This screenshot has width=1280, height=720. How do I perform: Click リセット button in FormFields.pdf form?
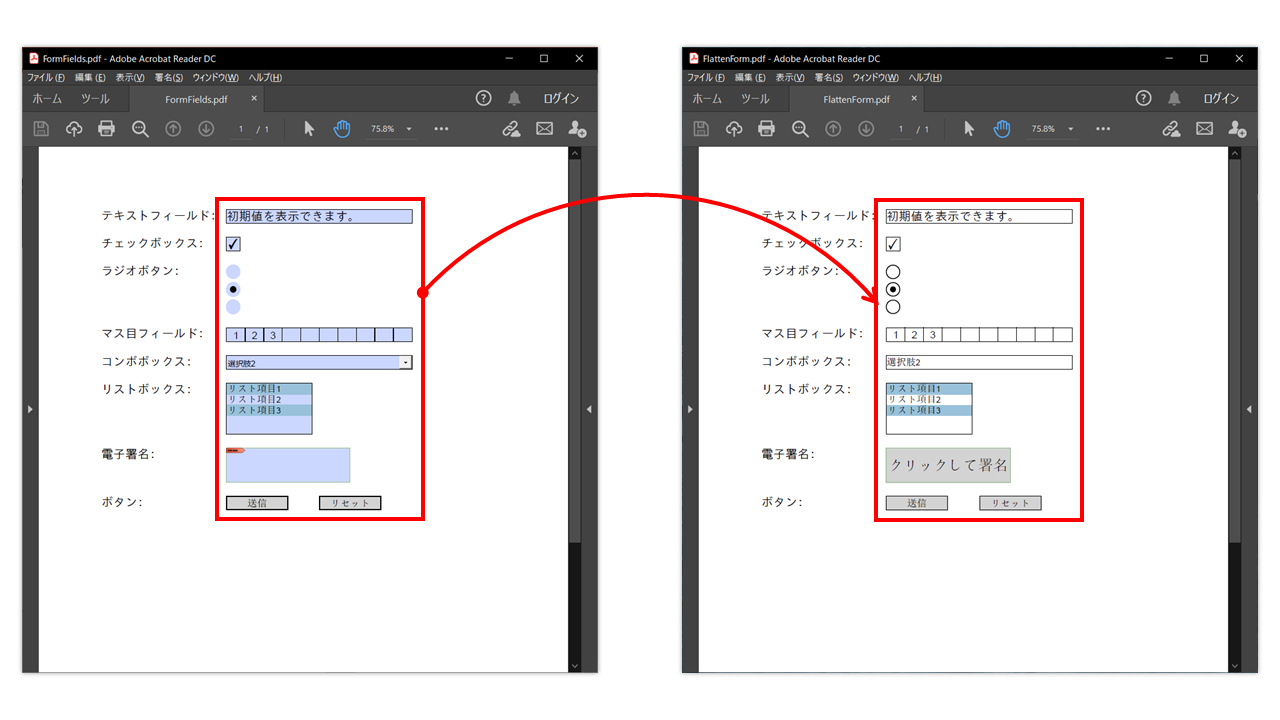(350, 503)
